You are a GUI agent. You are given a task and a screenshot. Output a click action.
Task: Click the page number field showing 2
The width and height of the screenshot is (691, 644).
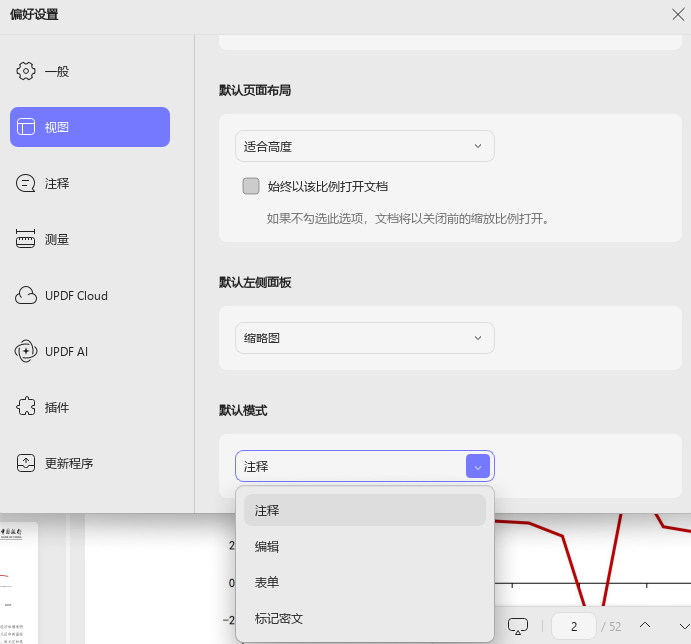pos(574,626)
